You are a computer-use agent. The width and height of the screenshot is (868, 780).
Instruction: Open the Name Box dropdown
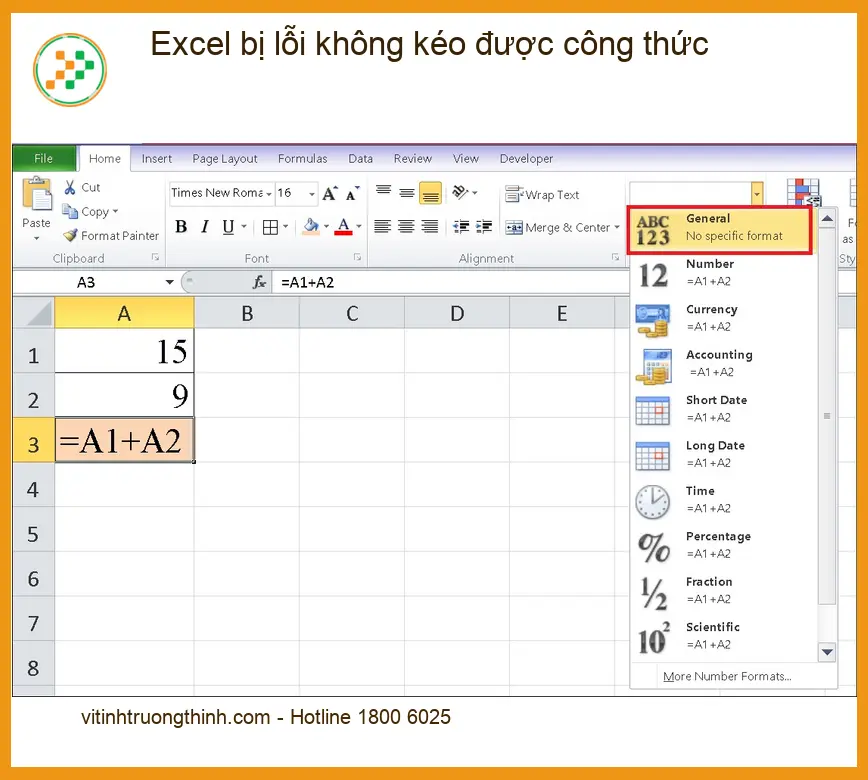(169, 282)
